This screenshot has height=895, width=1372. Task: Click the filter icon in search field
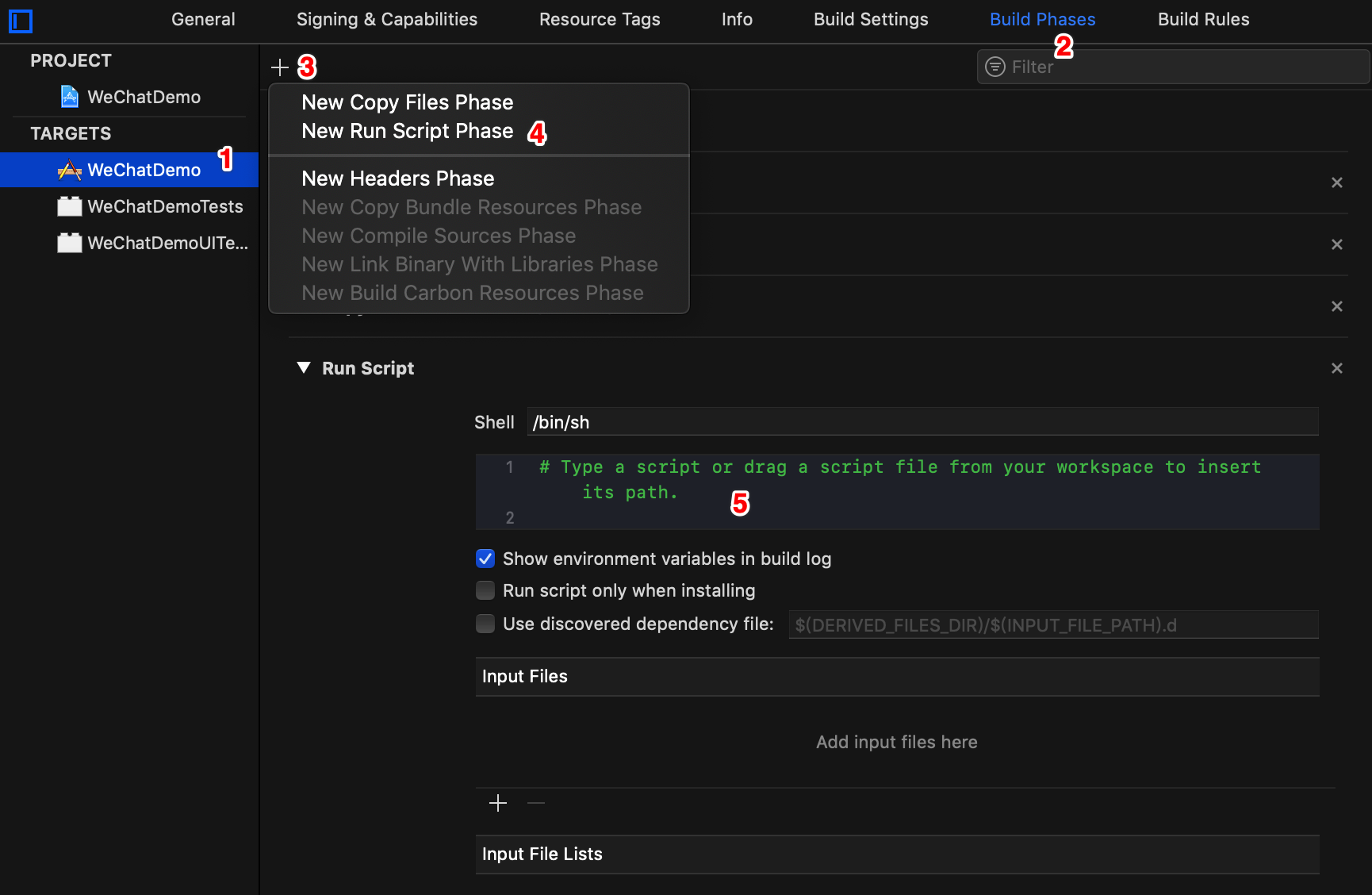995,67
